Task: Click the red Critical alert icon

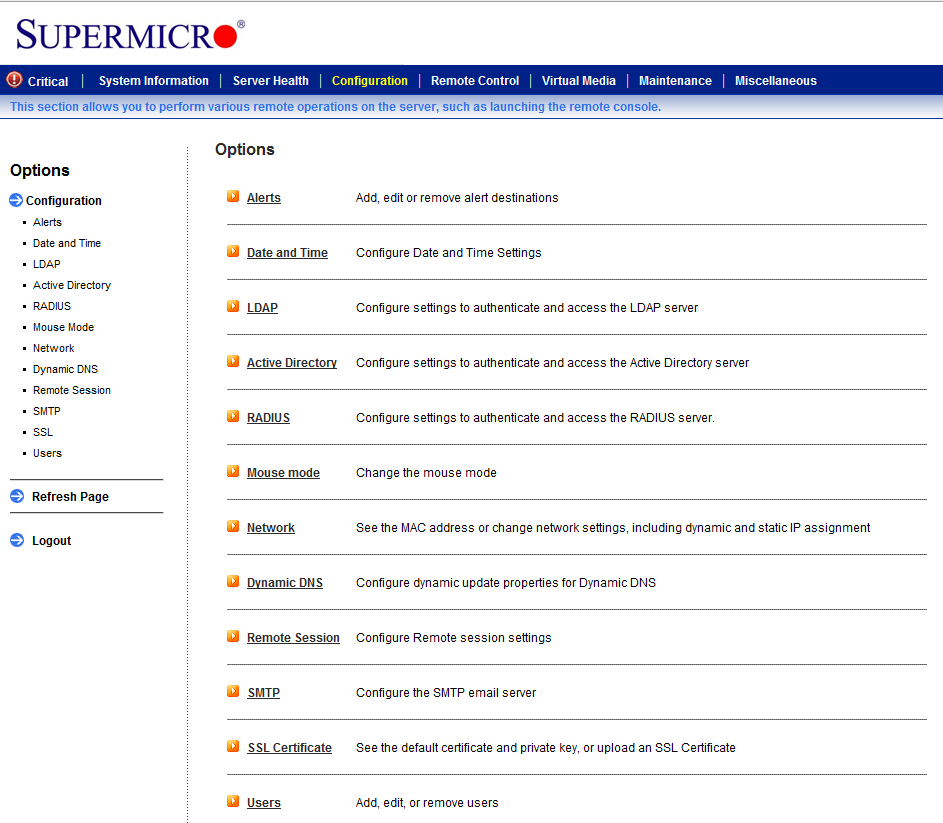Action: (14, 80)
